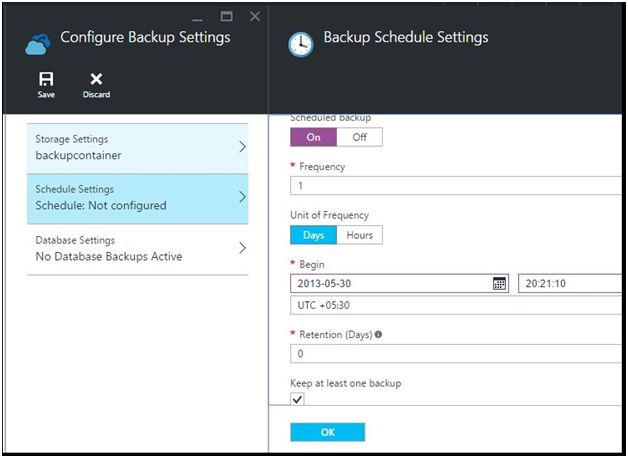
Task: Turn scheduled backup Off
Action: (x=360, y=138)
